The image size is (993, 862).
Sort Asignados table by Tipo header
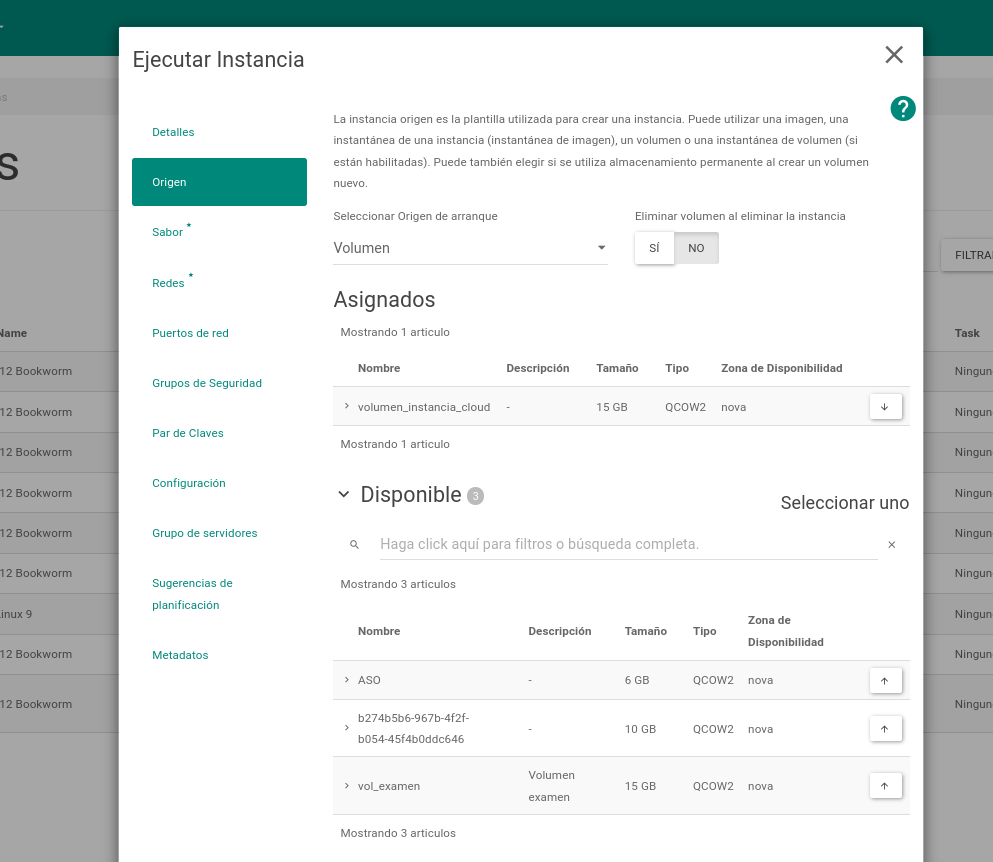click(676, 368)
